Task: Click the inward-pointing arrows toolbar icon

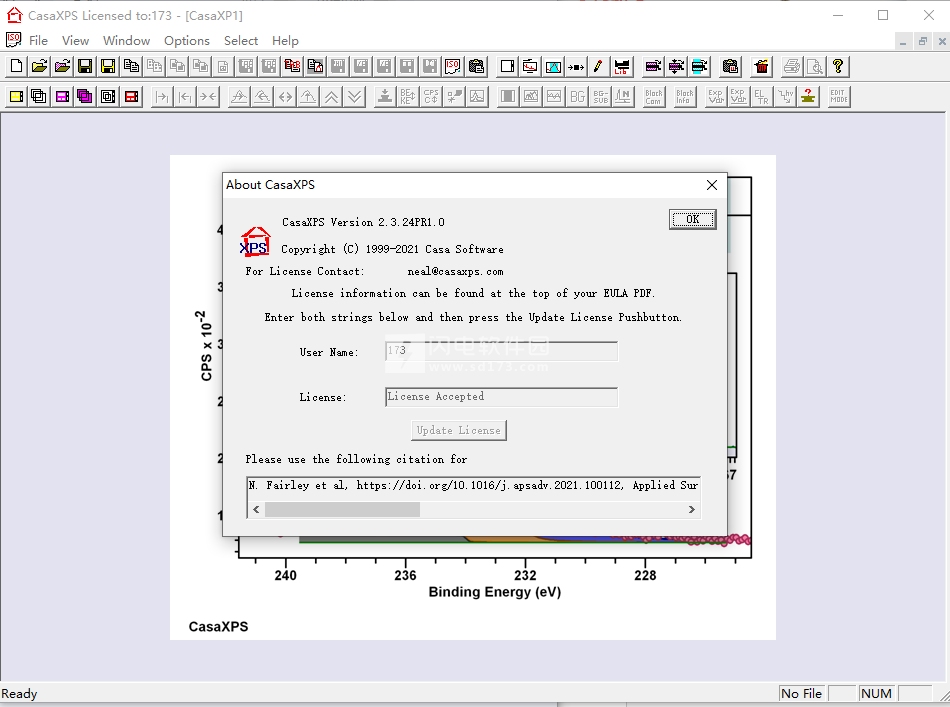Action: pyautogui.click(x=208, y=96)
